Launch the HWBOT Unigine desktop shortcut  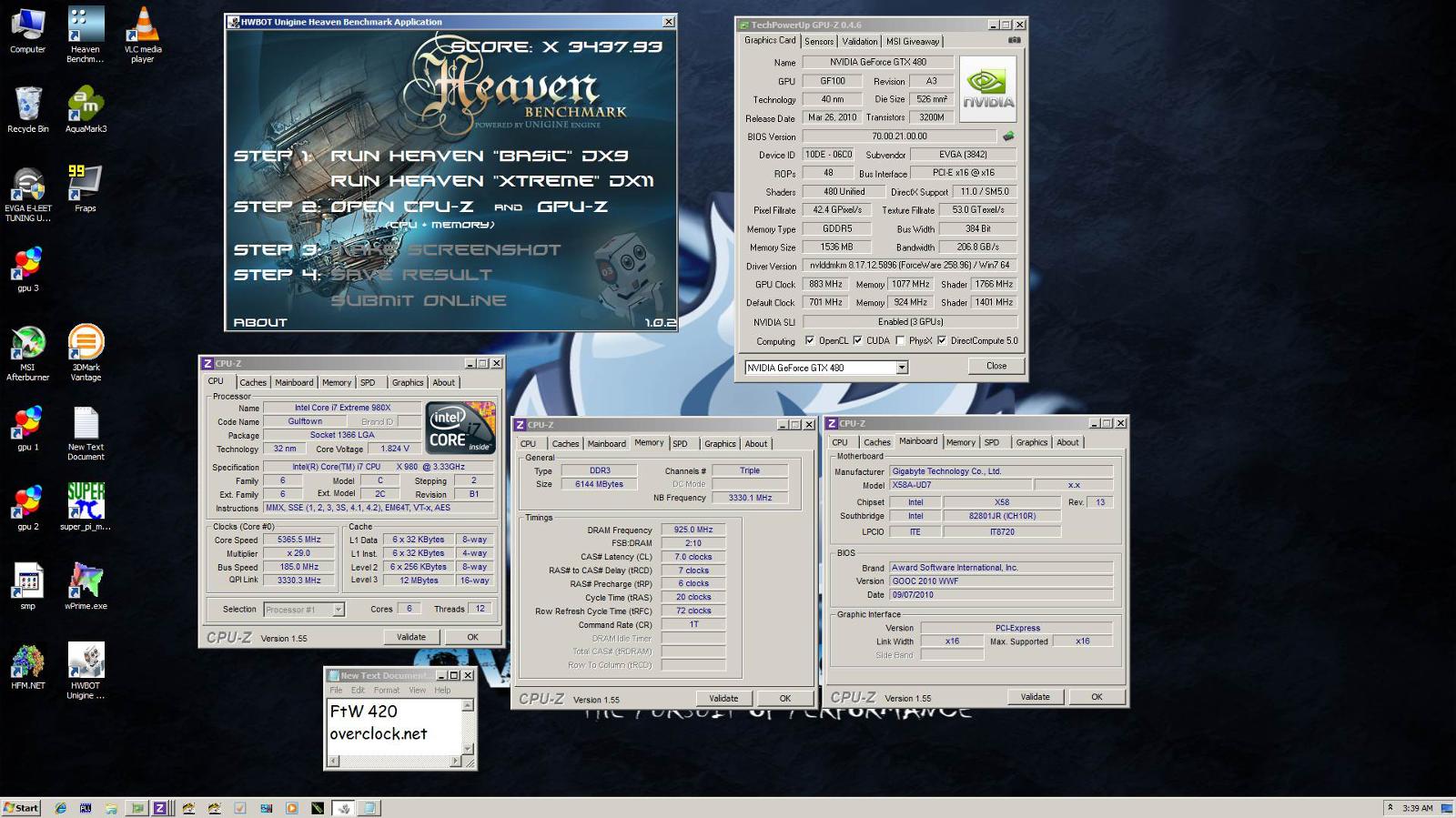click(x=86, y=672)
